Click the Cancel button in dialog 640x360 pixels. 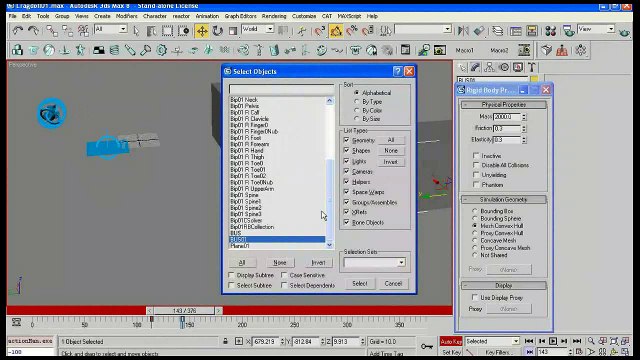click(x=393, y=283)
